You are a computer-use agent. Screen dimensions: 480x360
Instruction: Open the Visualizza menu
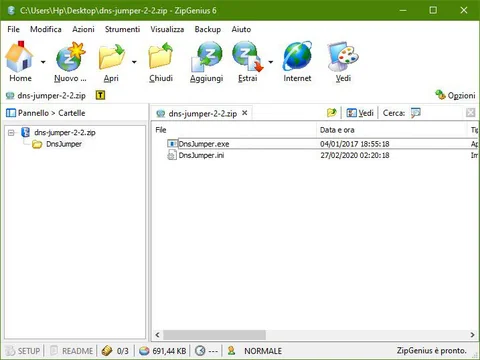pos(167,29)
